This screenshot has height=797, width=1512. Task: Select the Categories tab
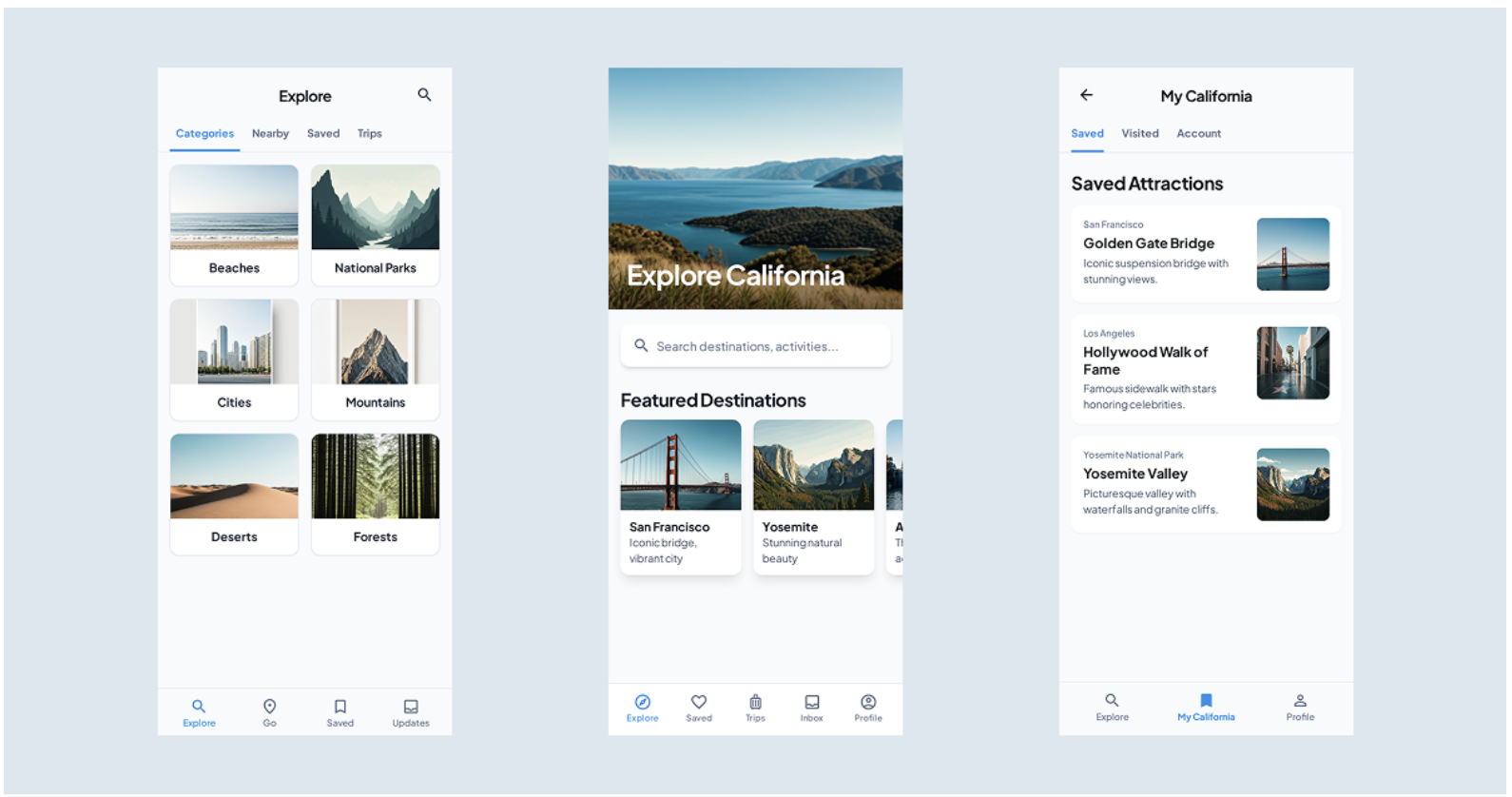pos(204,134)
